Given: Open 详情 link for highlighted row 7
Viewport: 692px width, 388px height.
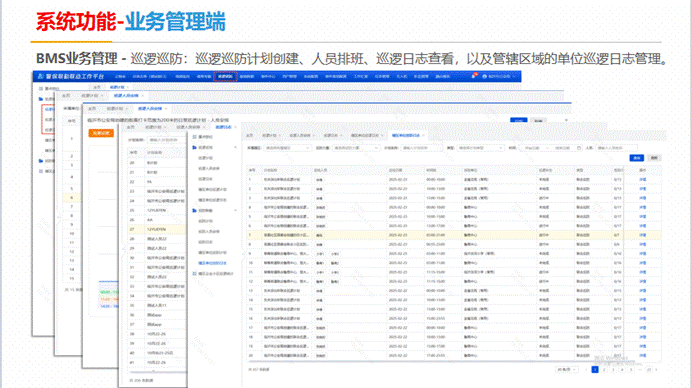Looking at the screenshot, I should pos(643,235).
